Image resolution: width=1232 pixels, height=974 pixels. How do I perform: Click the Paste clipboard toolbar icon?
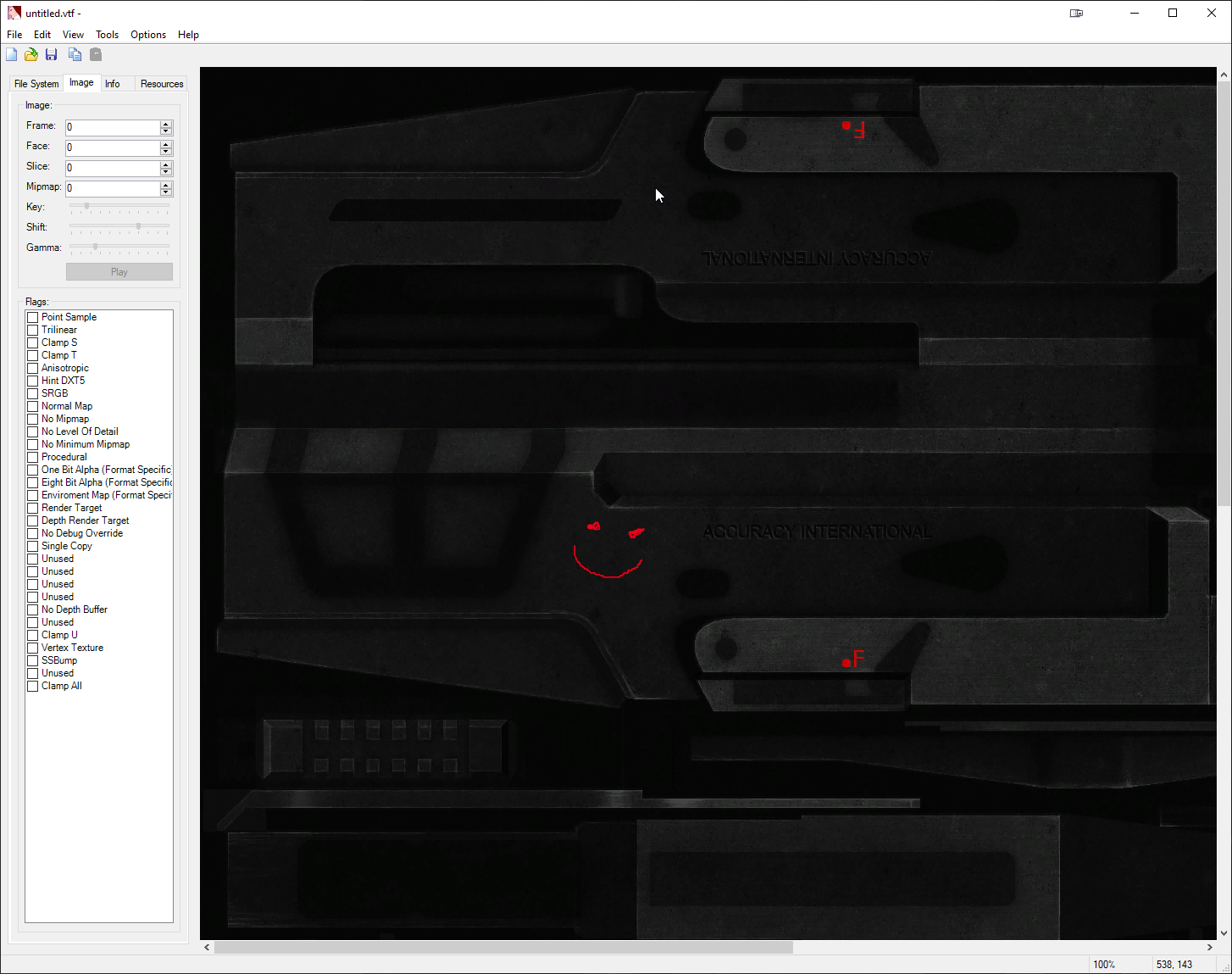pyautogui.click(x=96, y=55)
